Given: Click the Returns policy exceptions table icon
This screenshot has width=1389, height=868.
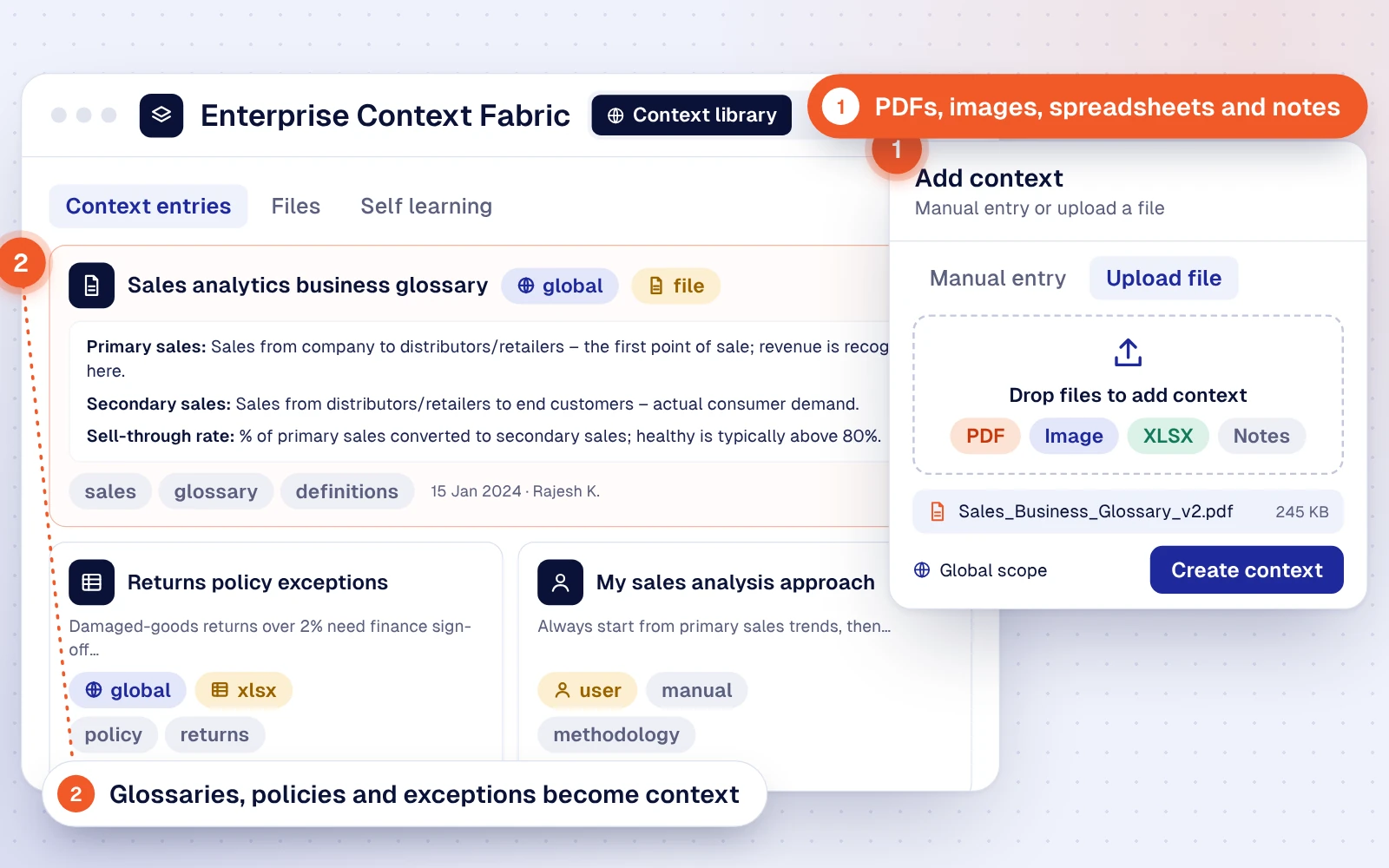Looking at the screenshot, I should coord(92,582).
